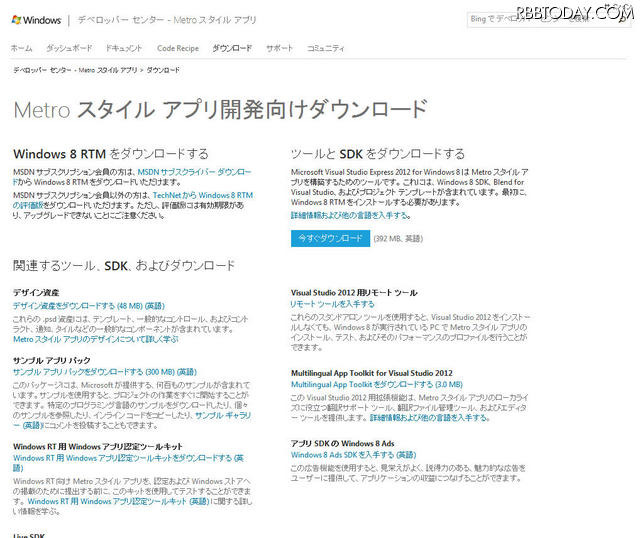Open Metro スタイル アプリのデザイン learn more link
This screenshot has height=538, width=640.
coord(96,339)
